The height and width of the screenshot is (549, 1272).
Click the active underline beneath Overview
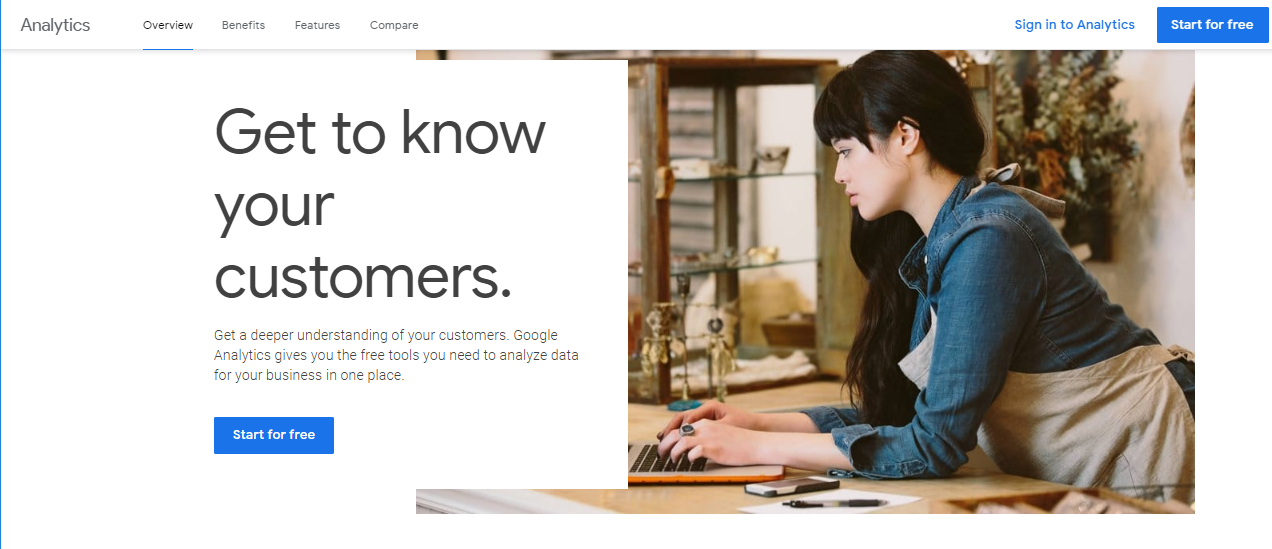(168, 48)
